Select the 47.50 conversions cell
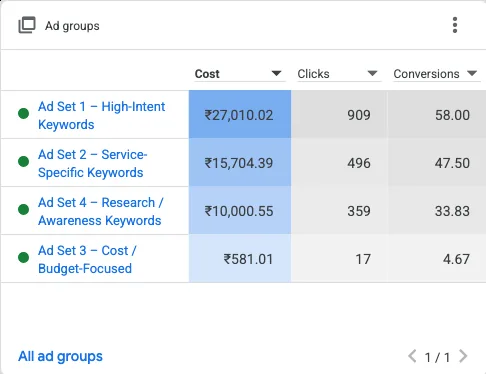Viewport: 486px width, 374px height. pyautogui.click(x=437, y=163)
